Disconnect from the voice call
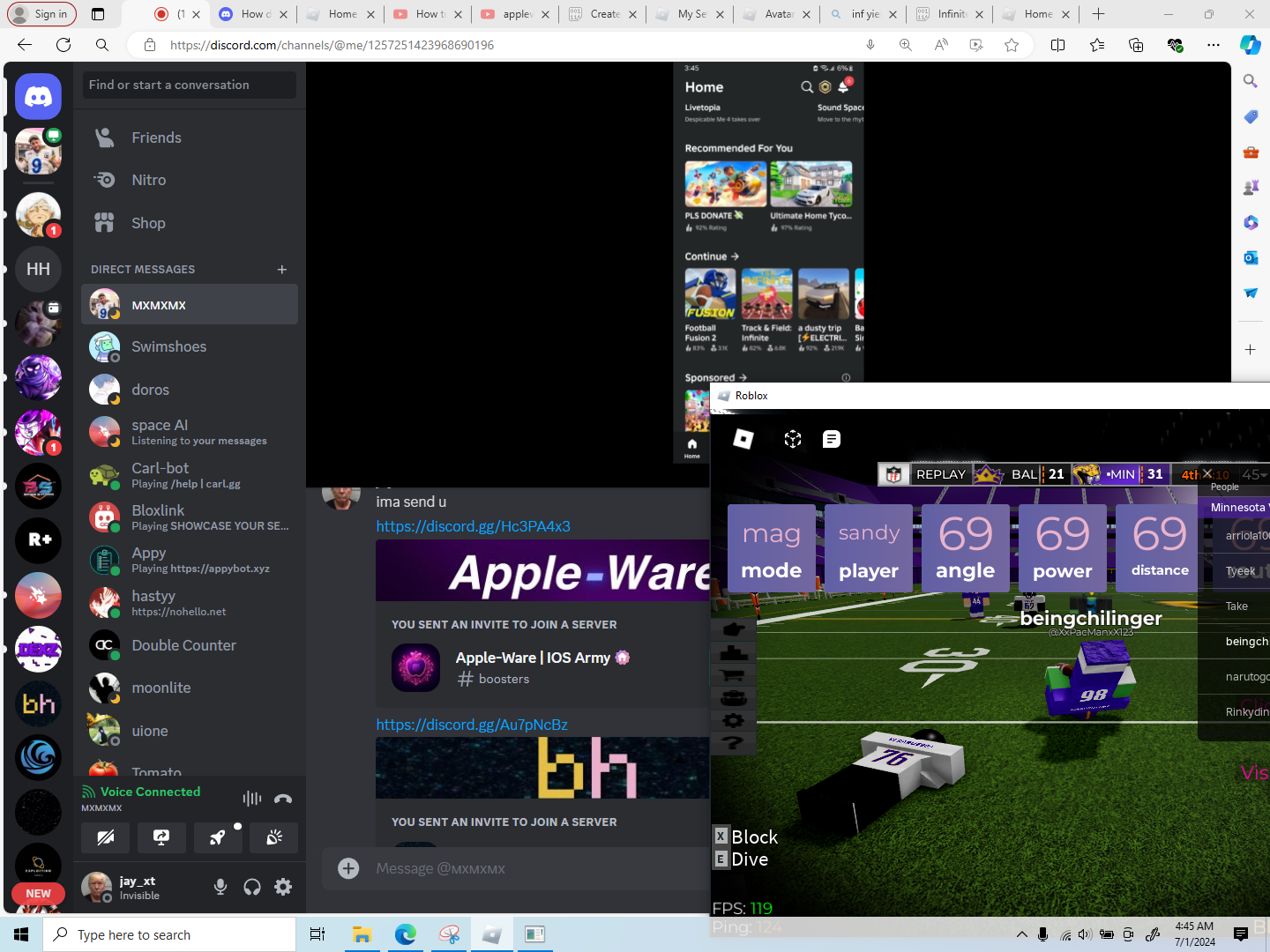The image size is (1270, 952). click(283, 799)
